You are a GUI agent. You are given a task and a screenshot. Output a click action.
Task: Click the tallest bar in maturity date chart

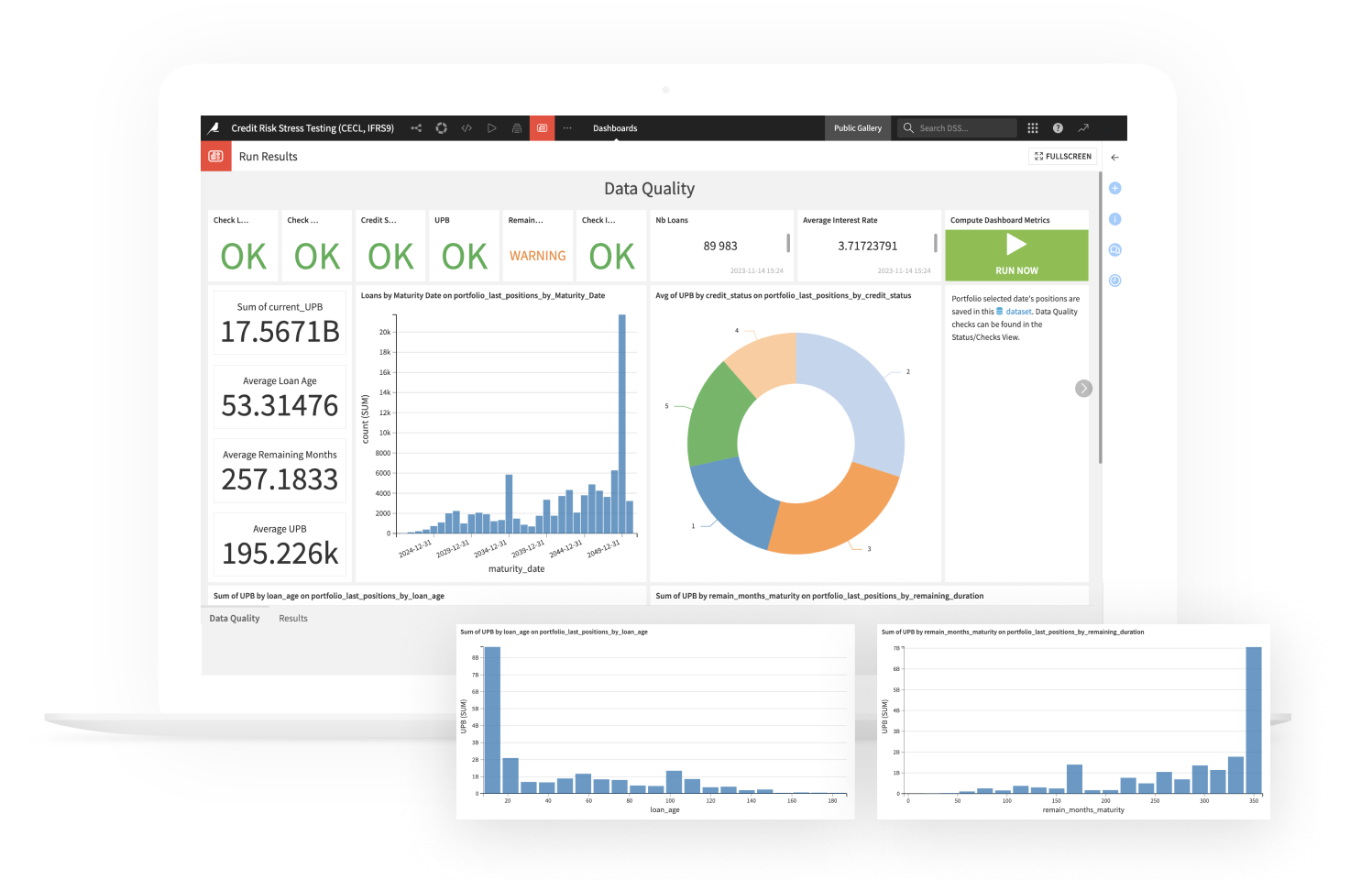622,424
